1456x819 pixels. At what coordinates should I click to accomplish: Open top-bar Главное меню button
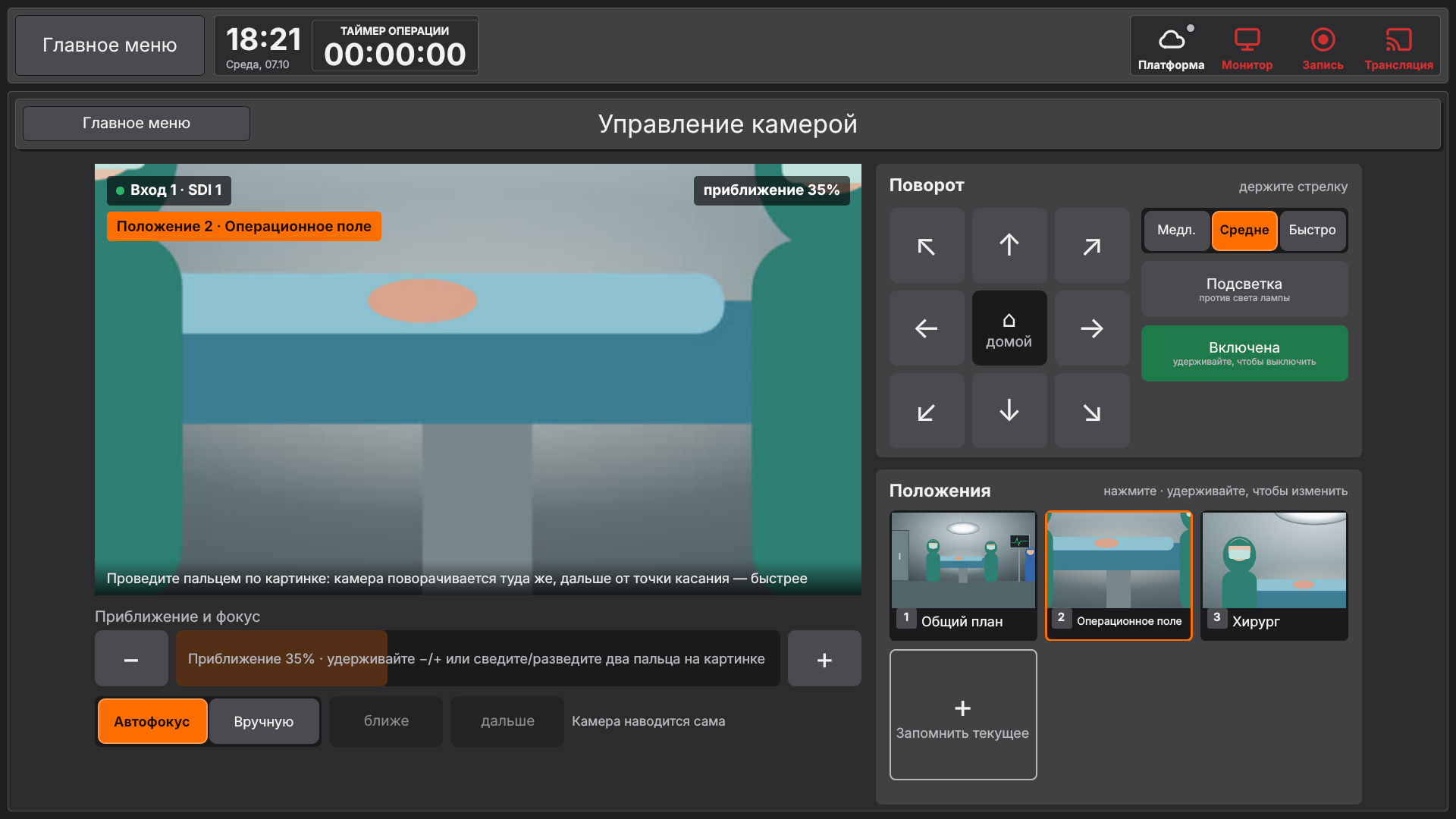click(x=110, y=45)
